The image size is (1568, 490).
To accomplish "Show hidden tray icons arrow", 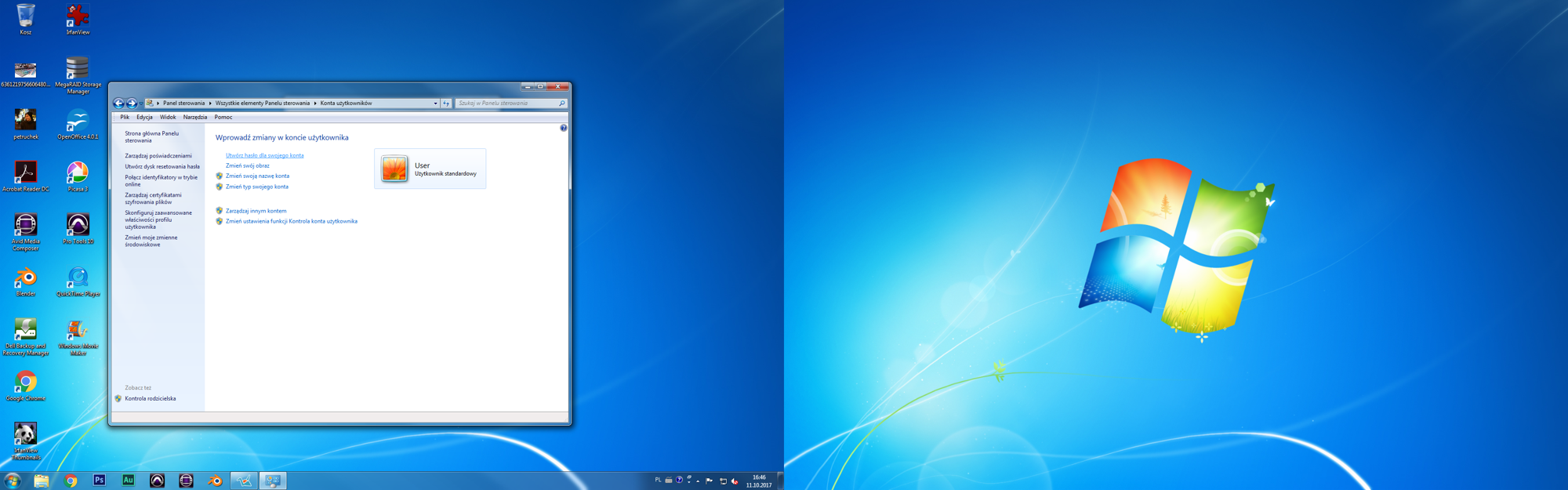I will pos(698,481).
